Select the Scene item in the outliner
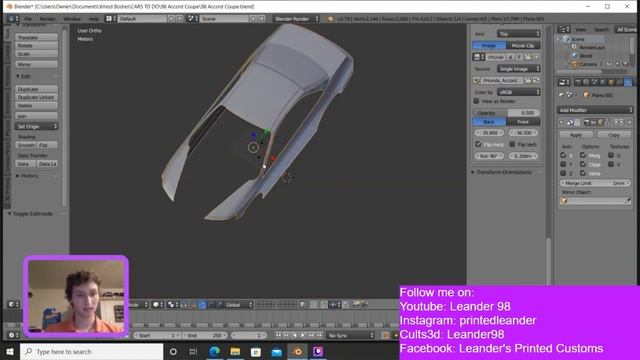The width and height of the screenshot is (640, 360). (577, 39)
